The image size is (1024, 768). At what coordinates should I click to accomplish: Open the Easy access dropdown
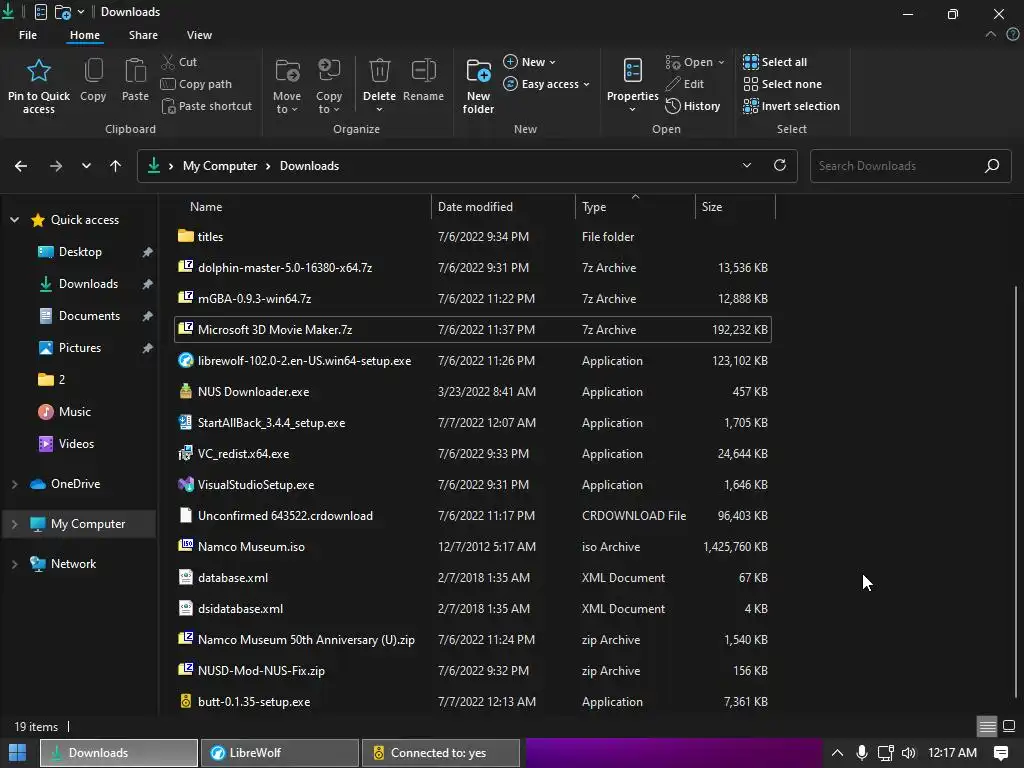click(x=546, y=84)
